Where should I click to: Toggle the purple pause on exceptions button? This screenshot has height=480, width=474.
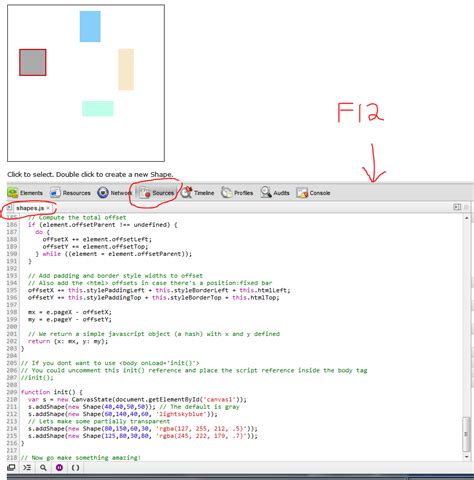(x=59, y=468)
